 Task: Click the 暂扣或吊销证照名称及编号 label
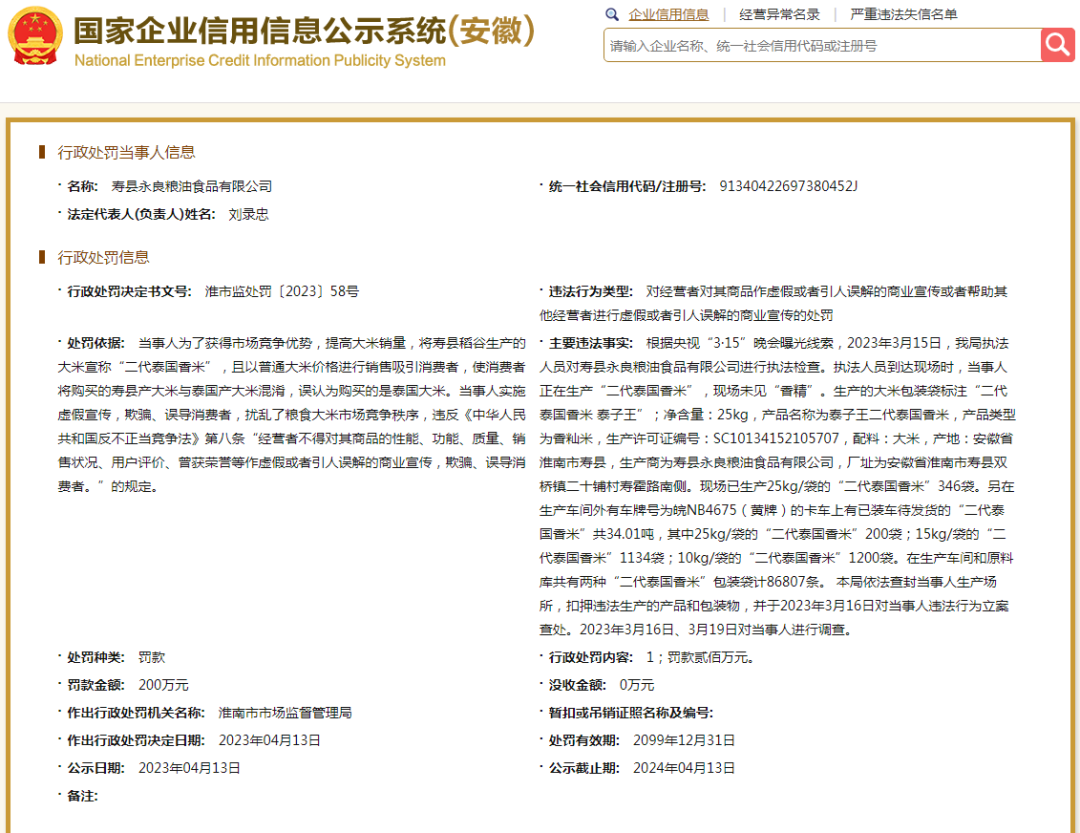[630, 712]
